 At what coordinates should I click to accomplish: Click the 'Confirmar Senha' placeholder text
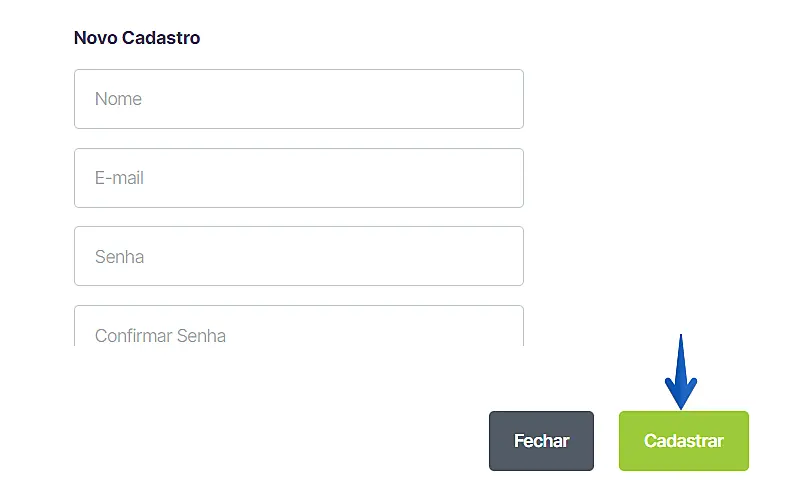click(x=160, y=335)
